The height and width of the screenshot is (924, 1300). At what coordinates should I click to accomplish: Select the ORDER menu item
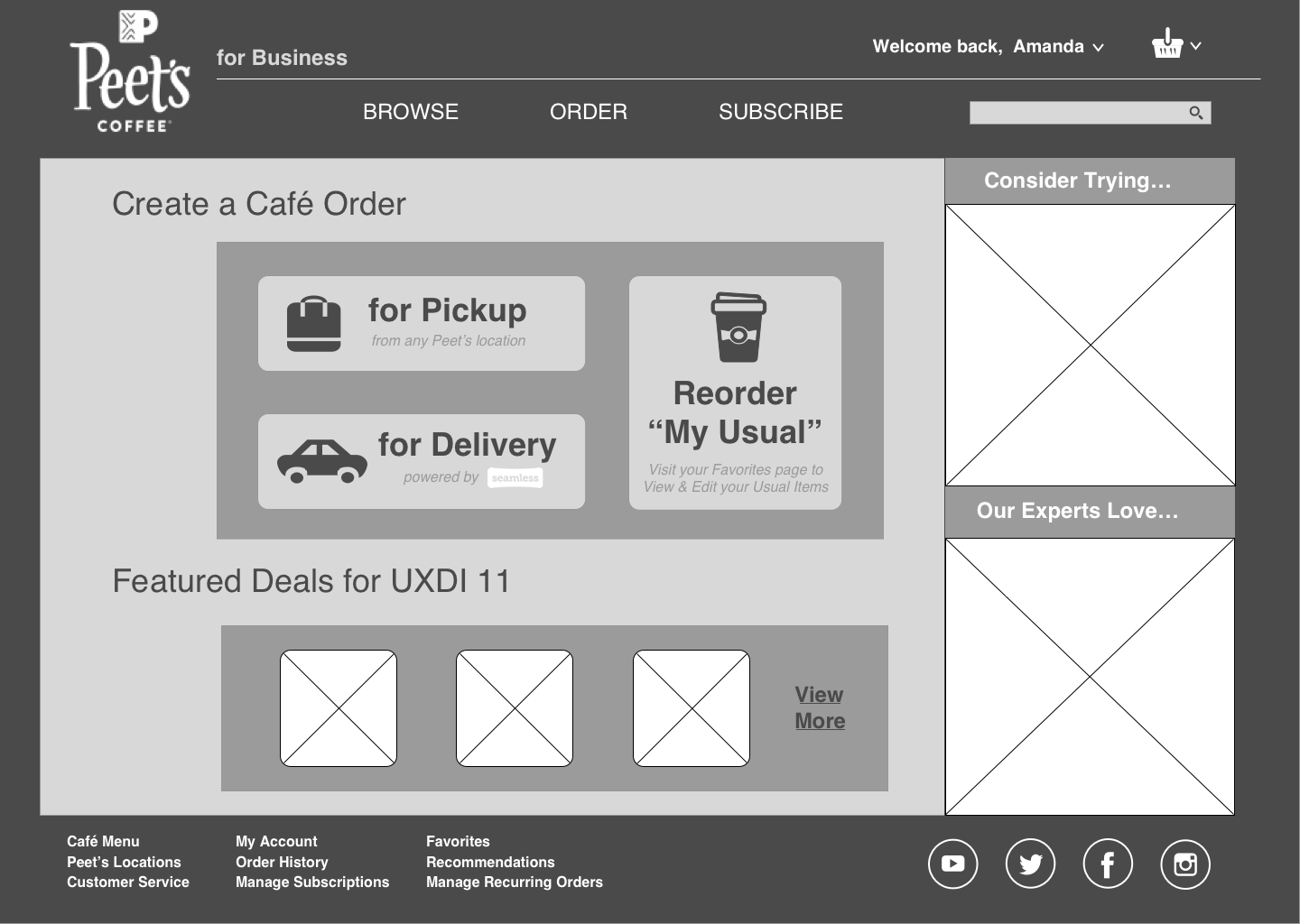click(588, 112)
